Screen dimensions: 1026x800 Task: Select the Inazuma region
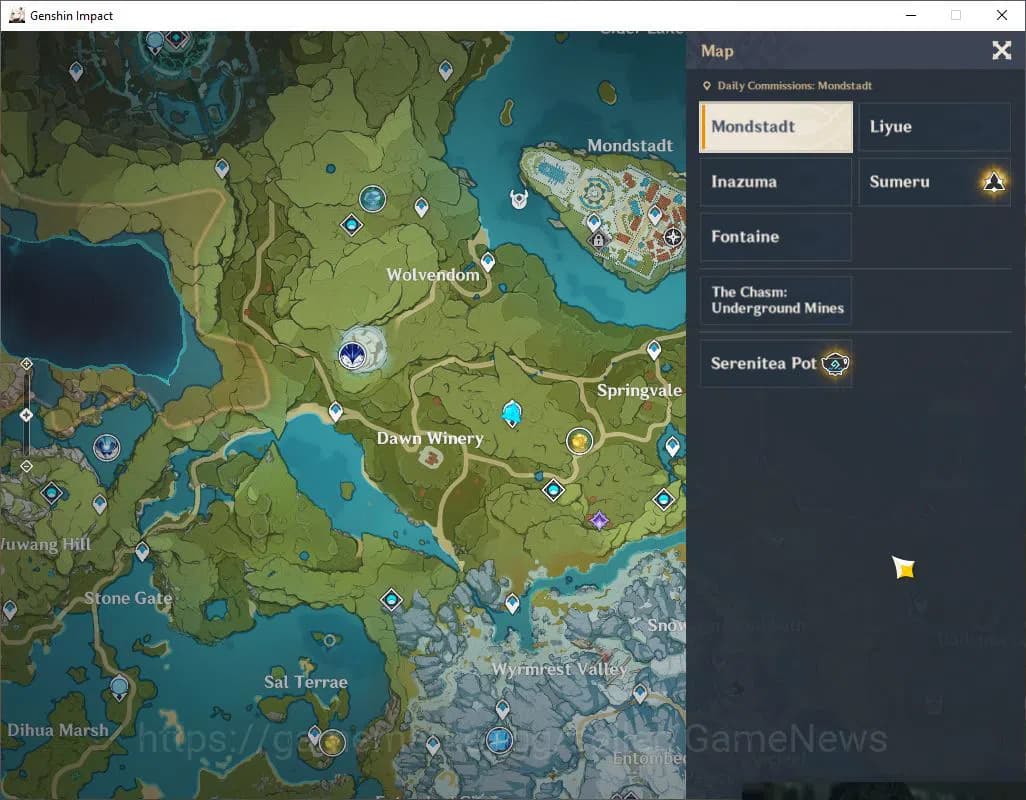[x=775, y=182]
